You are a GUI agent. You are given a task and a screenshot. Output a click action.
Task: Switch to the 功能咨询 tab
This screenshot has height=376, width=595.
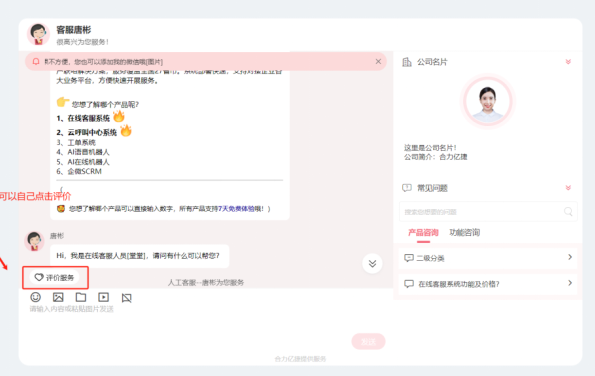[464, 233]
